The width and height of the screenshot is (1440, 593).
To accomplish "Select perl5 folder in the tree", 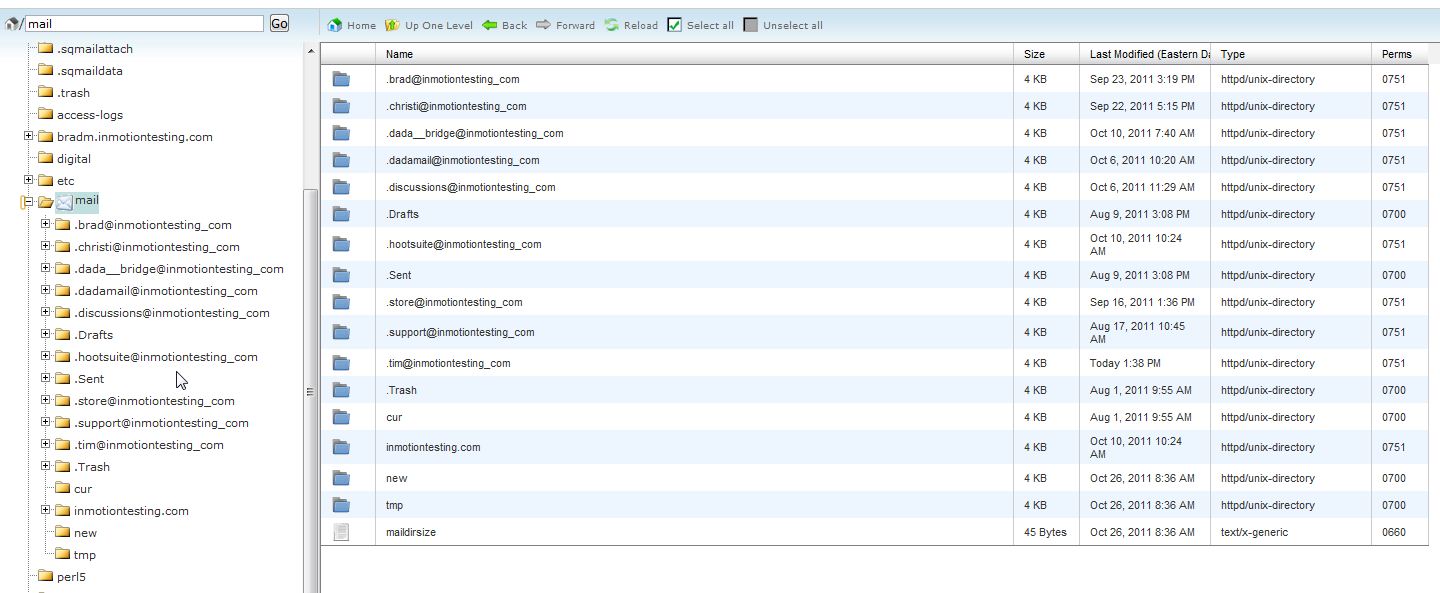I will (x=71, y=577).
